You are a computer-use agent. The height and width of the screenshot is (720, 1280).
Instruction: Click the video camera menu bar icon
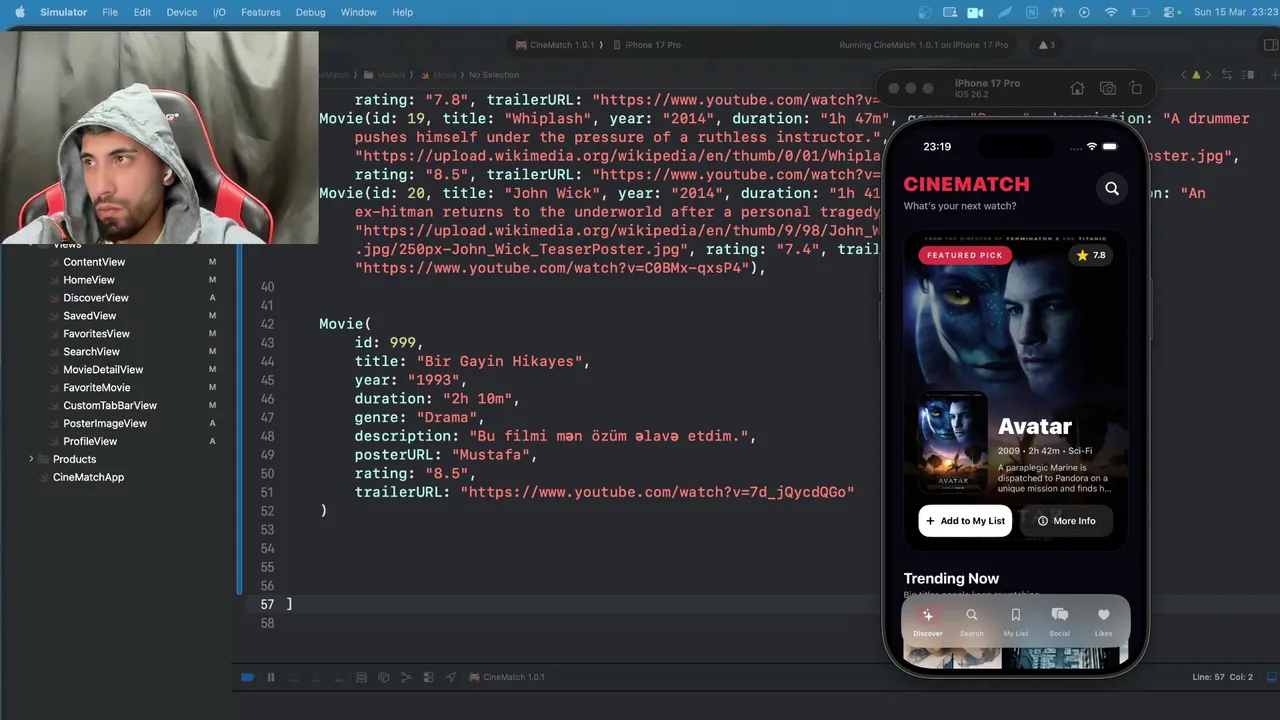pyautogui.click(x=977, y=12)
